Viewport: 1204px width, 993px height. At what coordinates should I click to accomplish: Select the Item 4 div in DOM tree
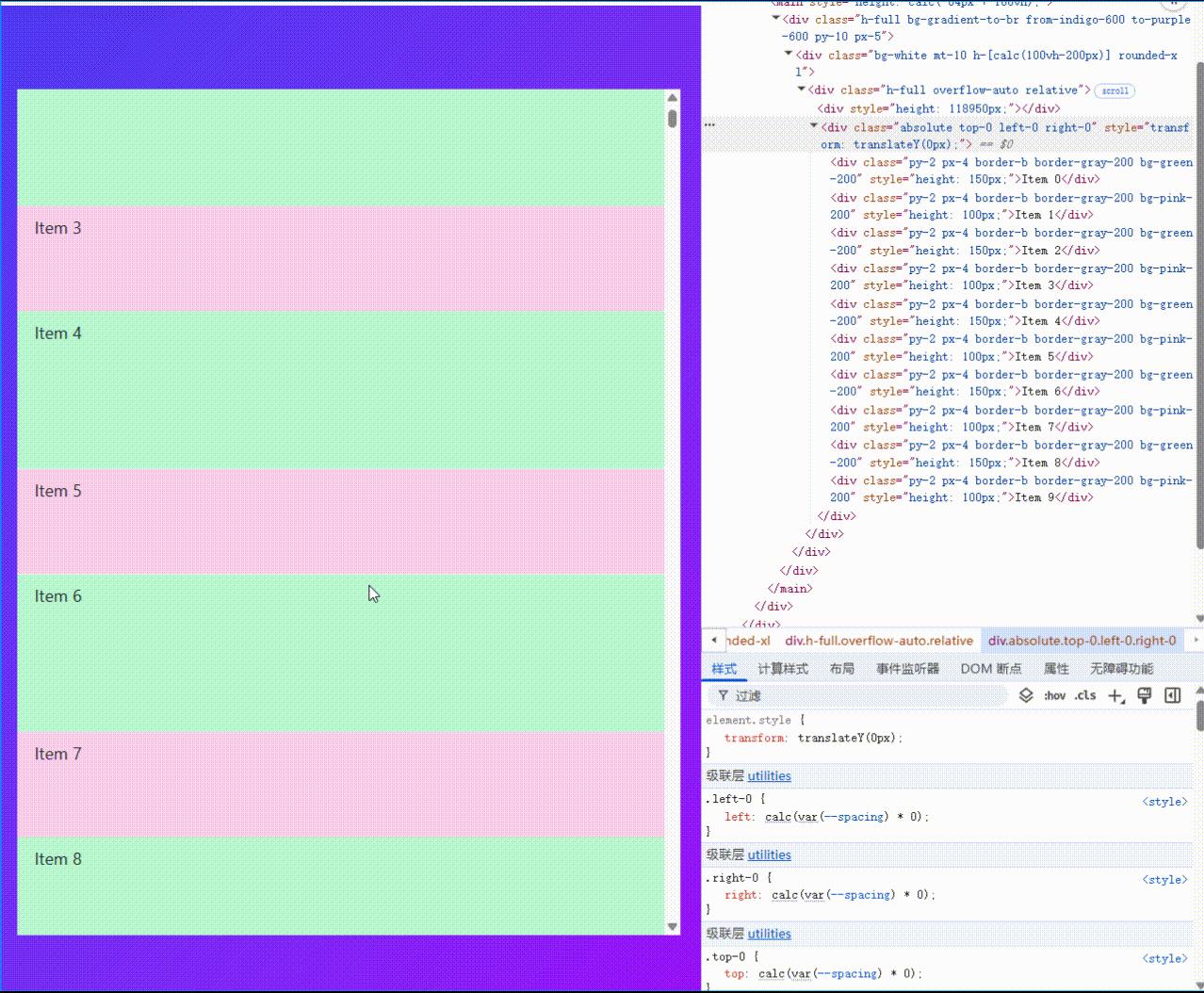click(x=1011, y=313)
